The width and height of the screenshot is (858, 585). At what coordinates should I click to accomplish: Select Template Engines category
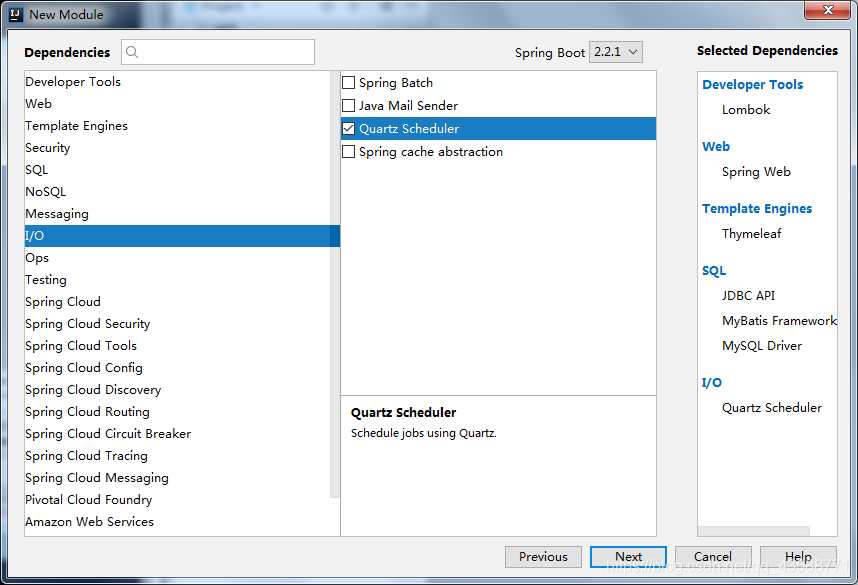(x=177, y=126)
